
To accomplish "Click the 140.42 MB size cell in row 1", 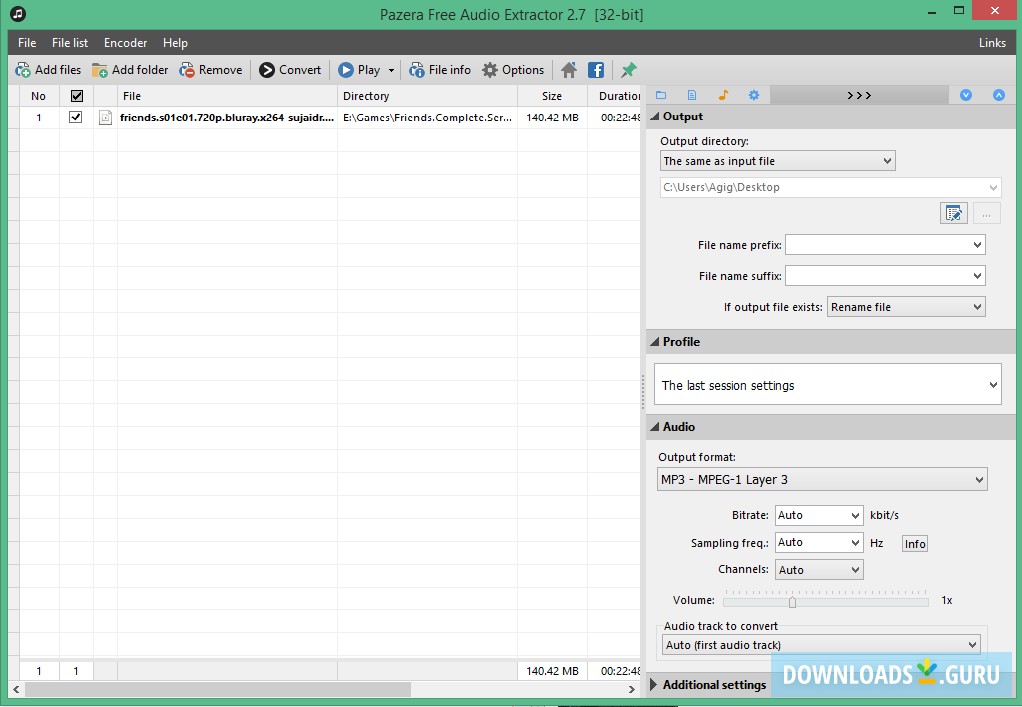I will point(552,118).
